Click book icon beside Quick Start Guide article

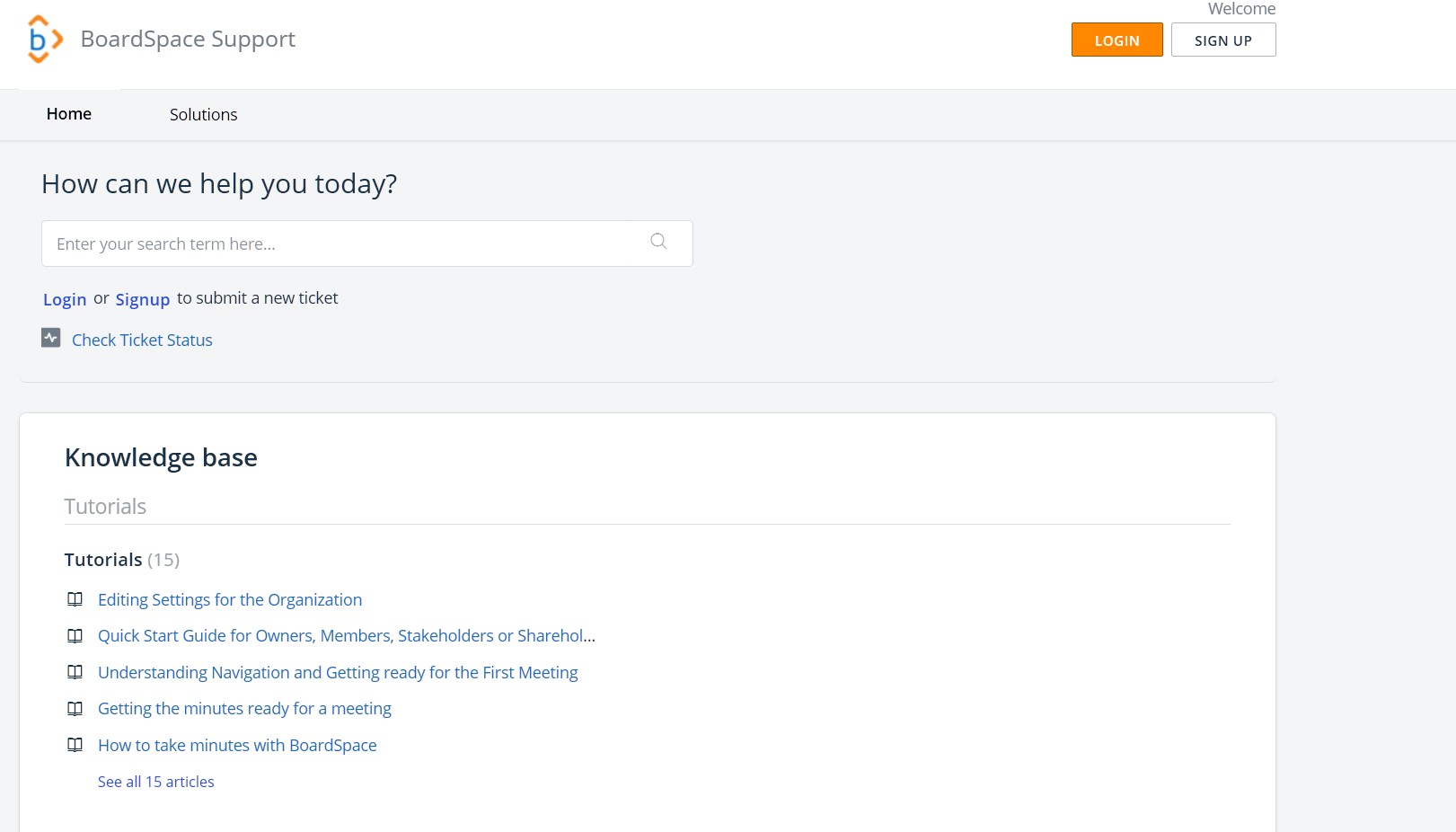point(75,636)
